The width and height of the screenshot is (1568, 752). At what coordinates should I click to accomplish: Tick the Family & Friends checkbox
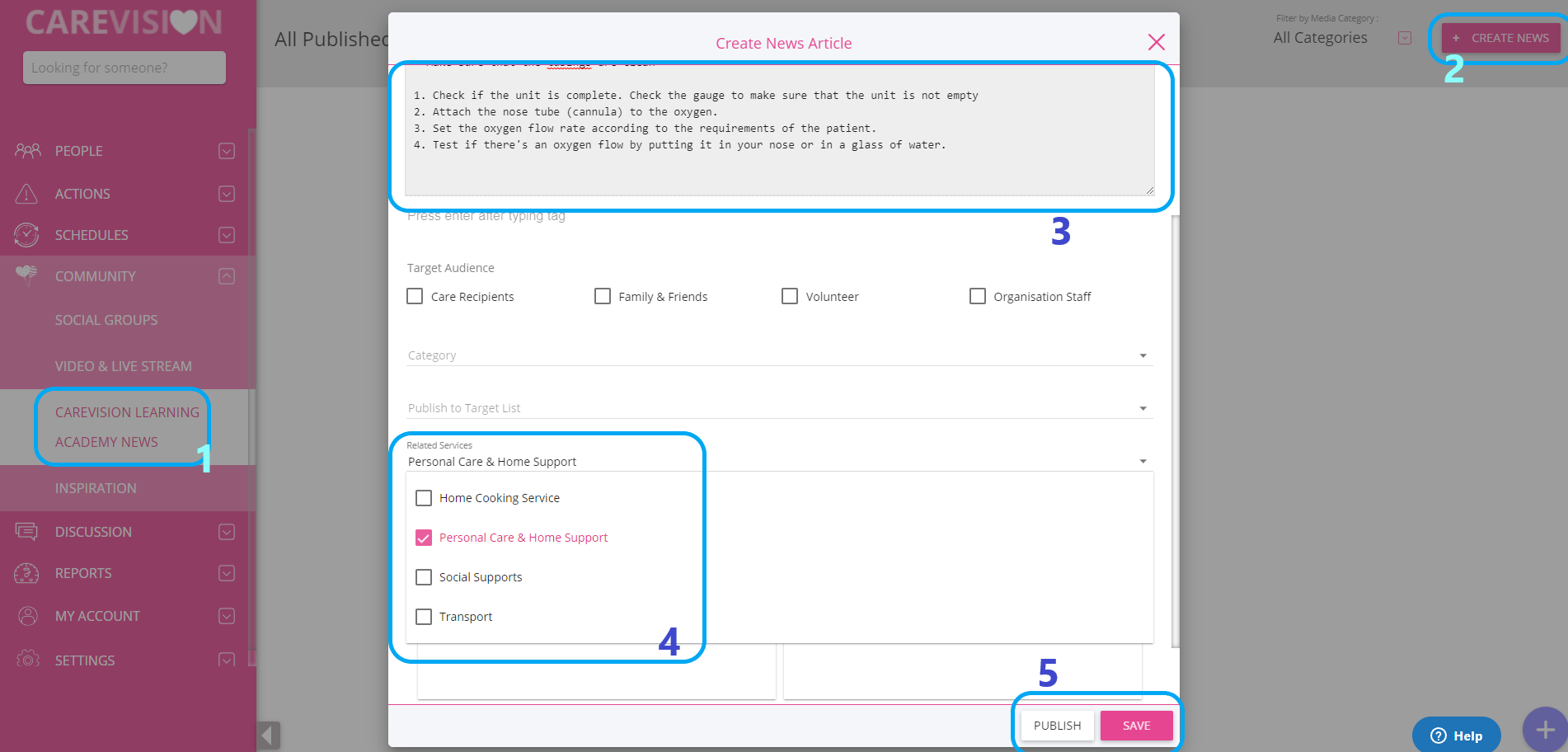point(603,296)
